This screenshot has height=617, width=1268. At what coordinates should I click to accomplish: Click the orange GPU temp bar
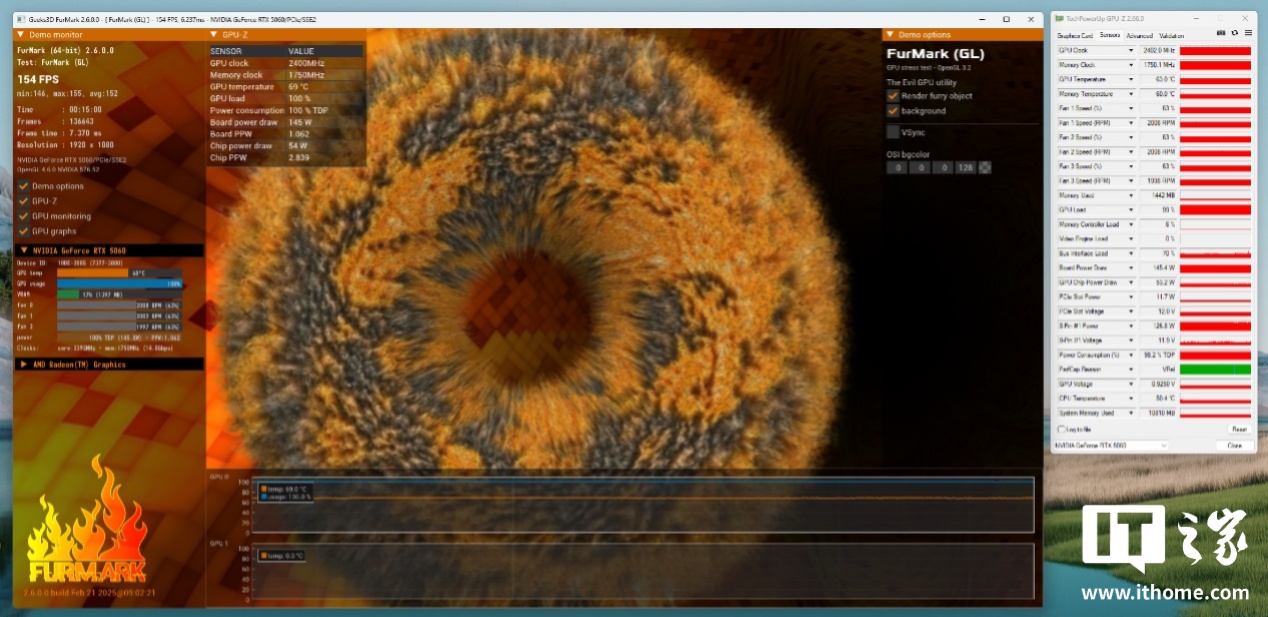pyautogui.click(x=93, y=272)
